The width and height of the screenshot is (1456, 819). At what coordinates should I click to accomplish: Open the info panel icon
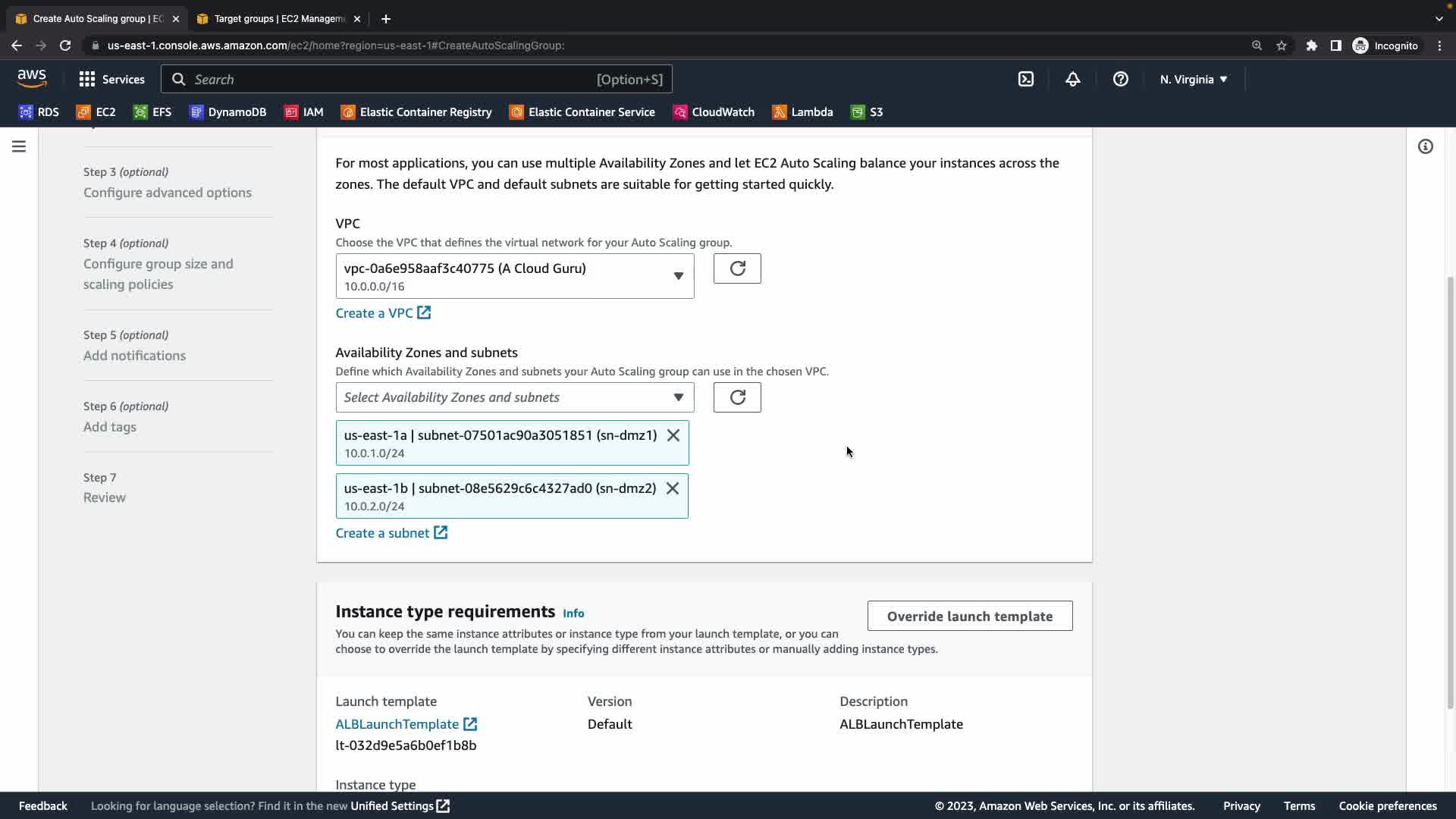(1425, 146)
